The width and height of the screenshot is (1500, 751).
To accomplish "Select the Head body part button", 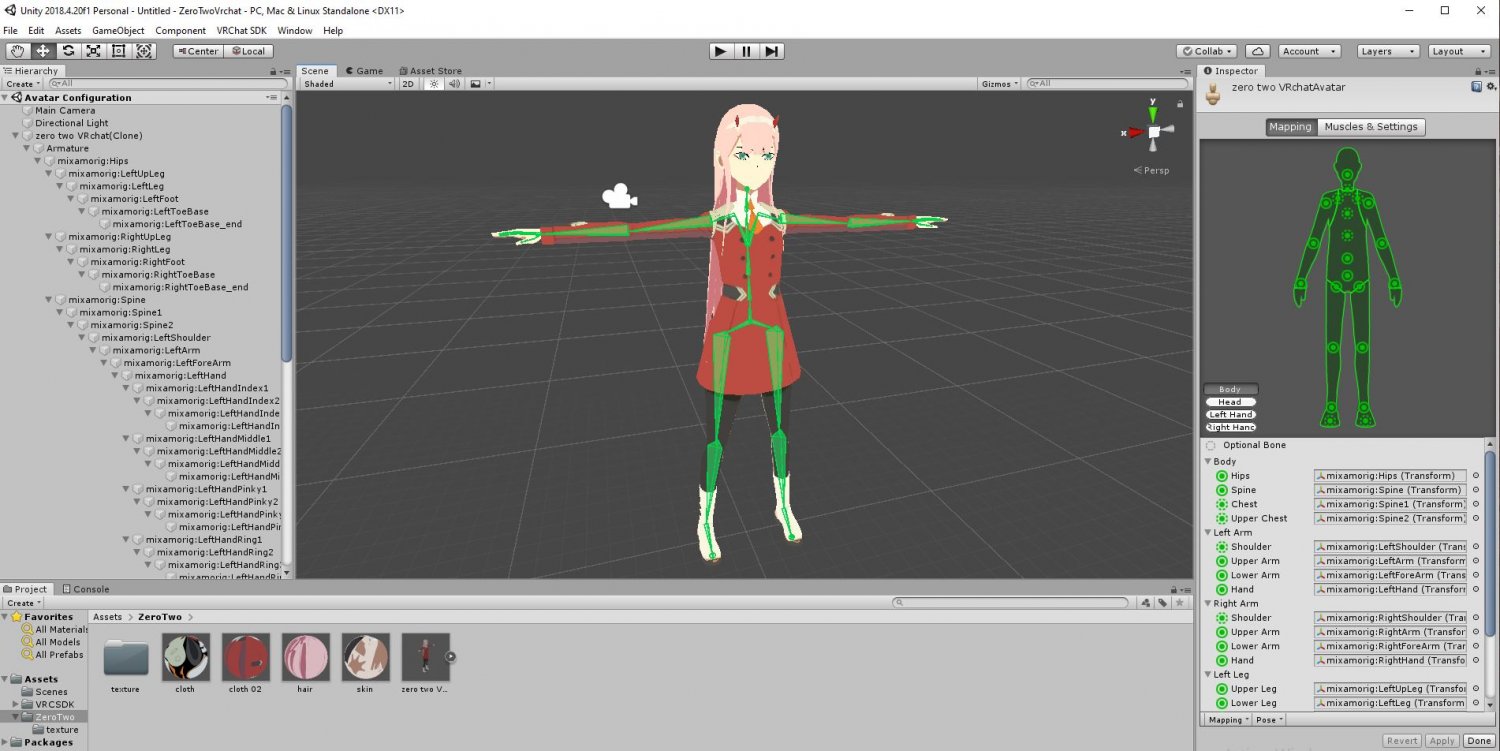I will click(x=1230, y=402).
